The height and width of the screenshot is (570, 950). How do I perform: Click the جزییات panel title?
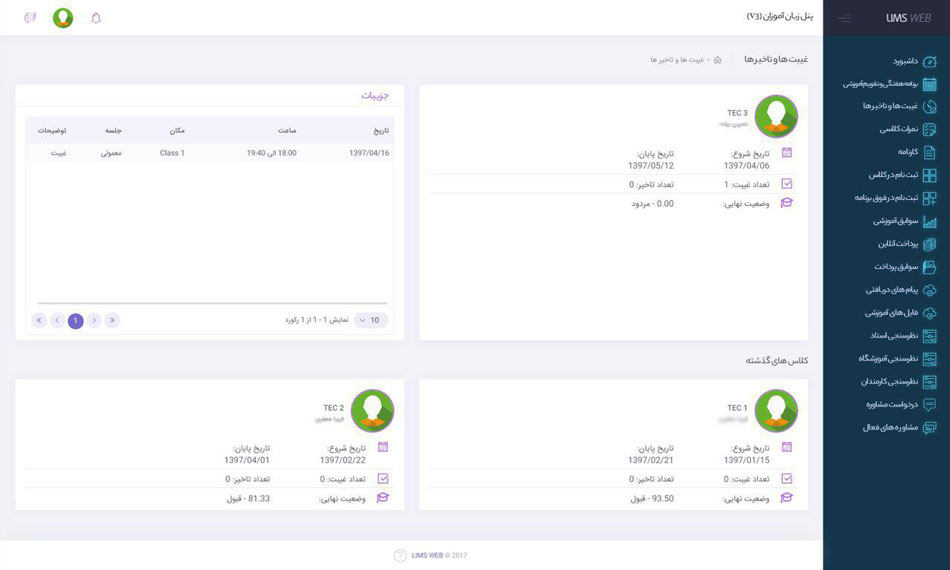pyautogui.click(x=375, y=96)
